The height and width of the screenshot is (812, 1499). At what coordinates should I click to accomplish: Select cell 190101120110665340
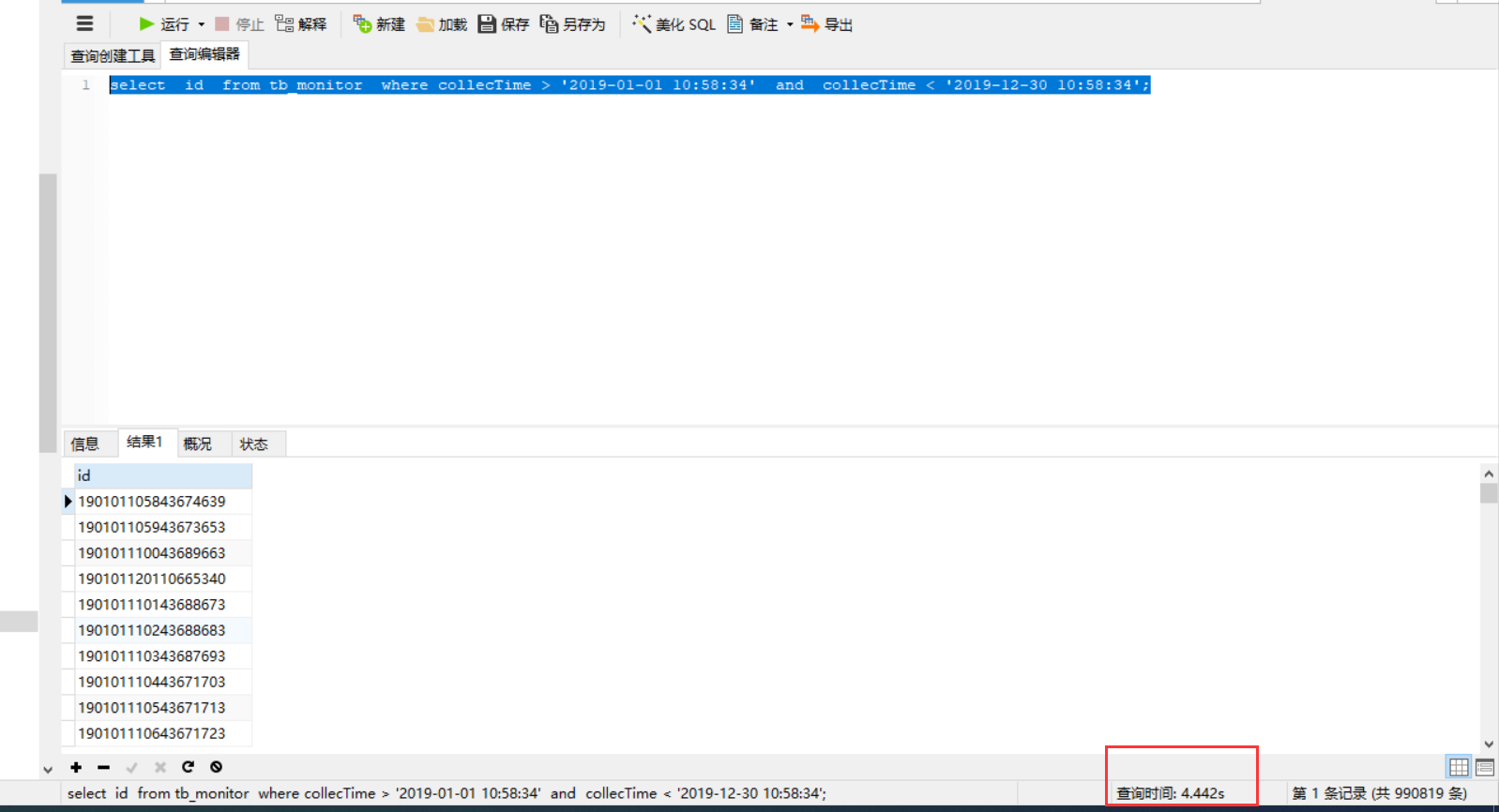click(163, 579)
